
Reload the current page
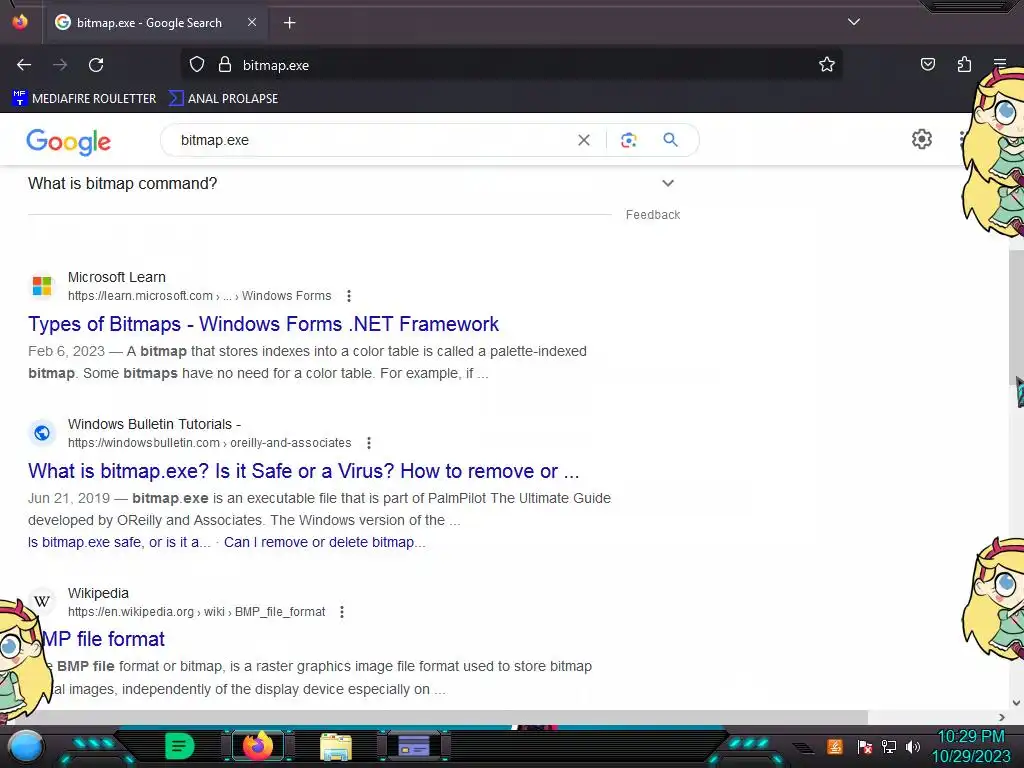pyautogui.click(x=96, y=65)
